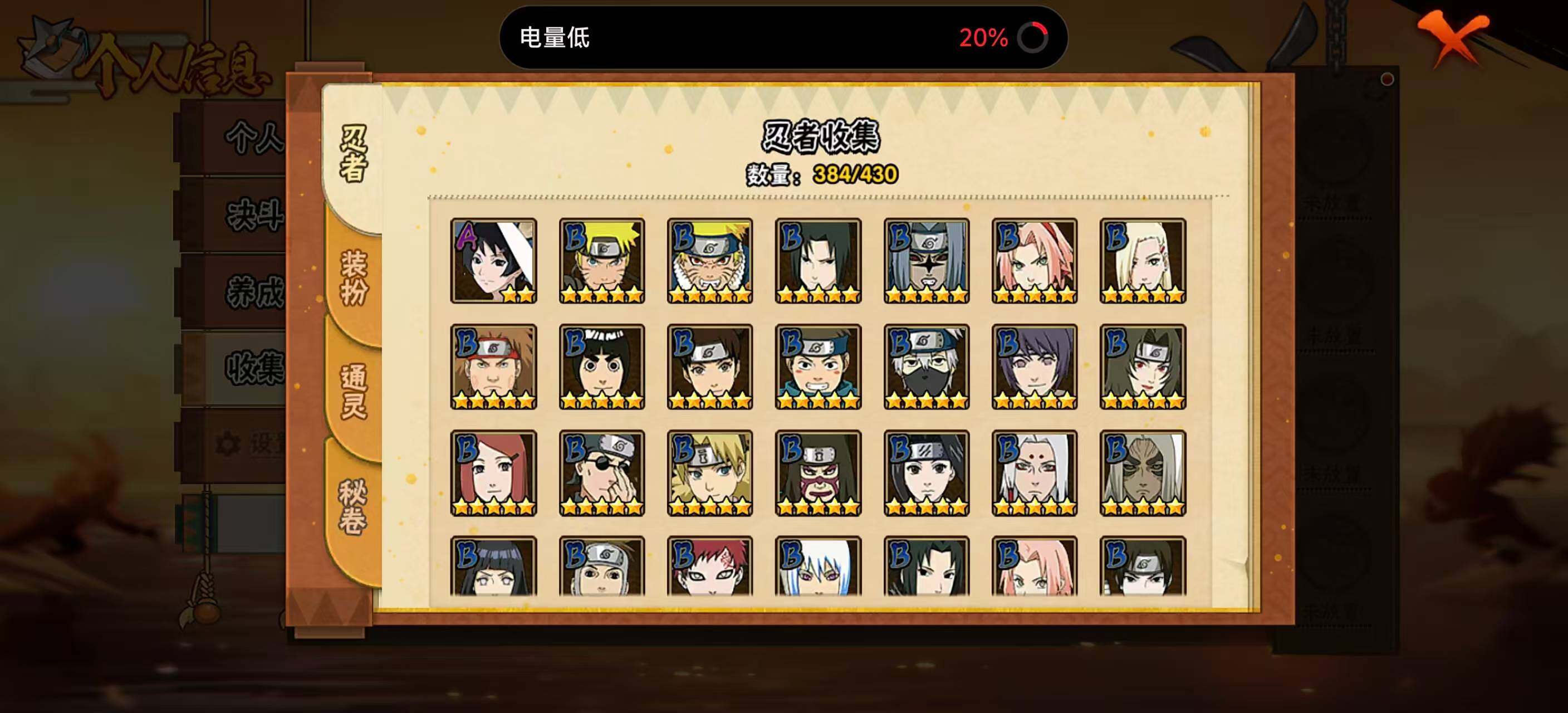The image size is (1568, 713).
Task: Close the panel with the orange X
Action: coord(1453,38)
